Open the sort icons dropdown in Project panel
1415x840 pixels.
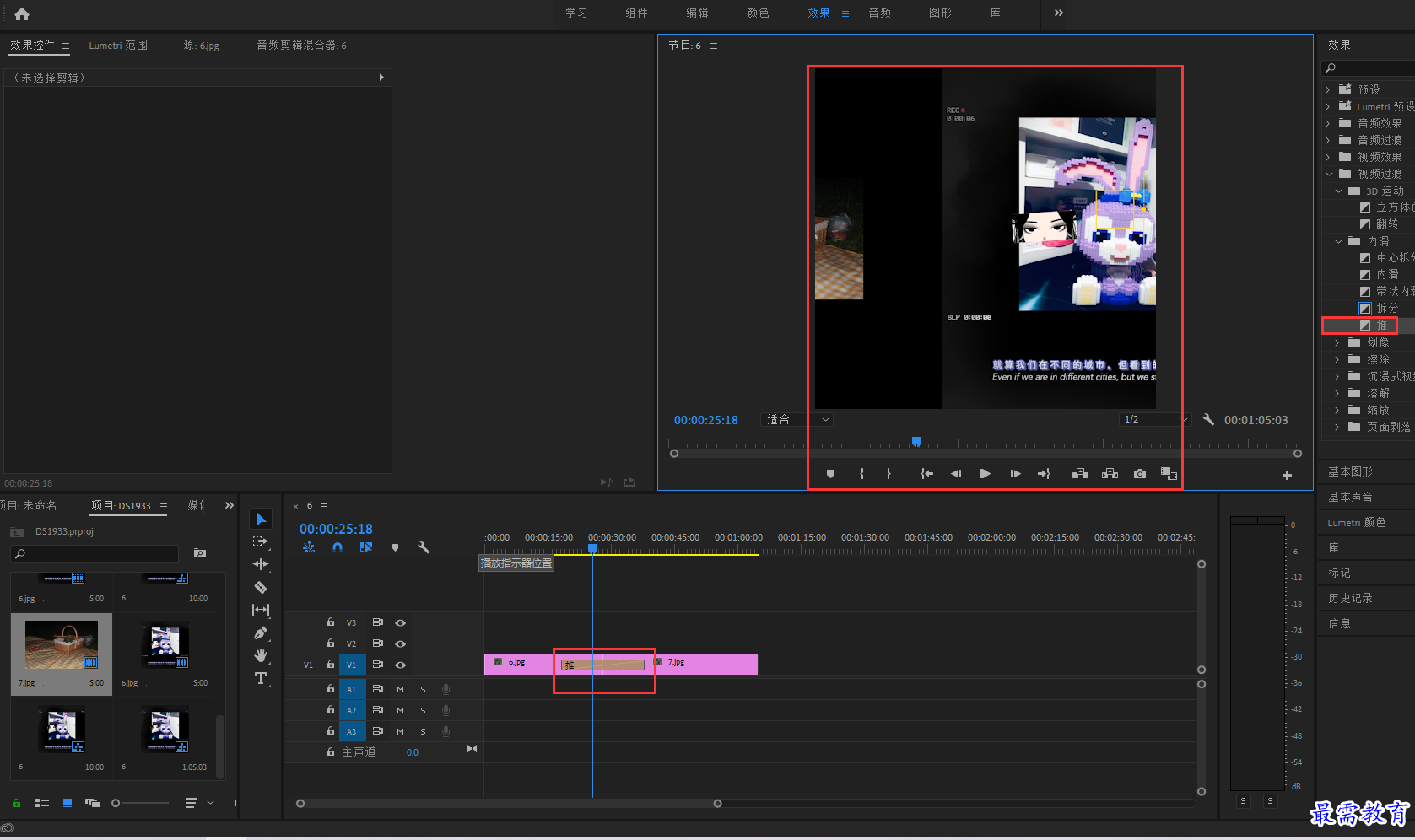(198, 803)
